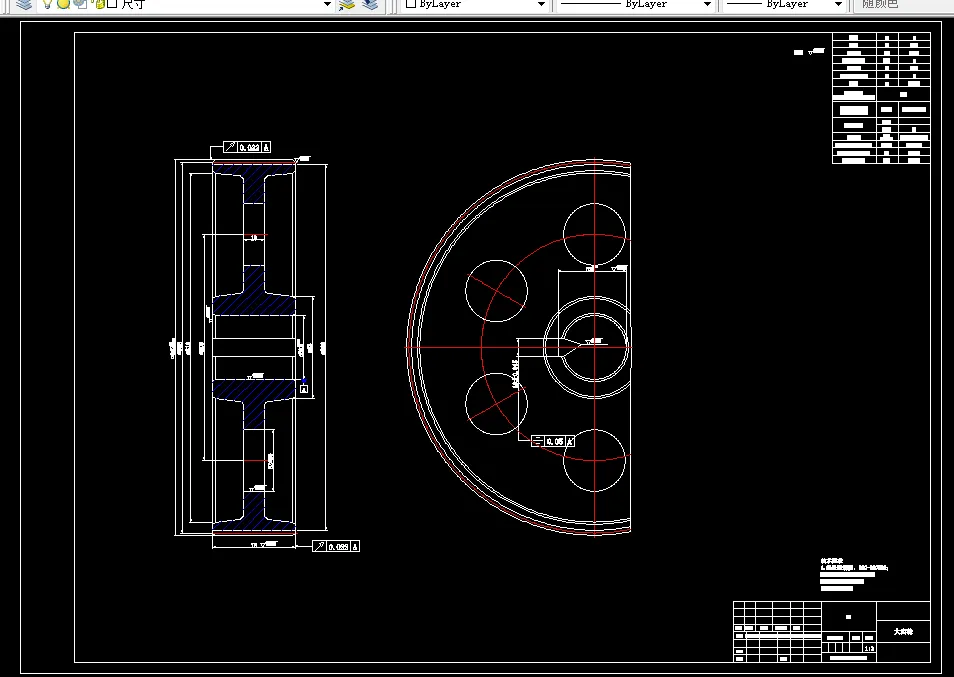Click the Layer Previous icon

pyautogui.click(x=369, y=5)
